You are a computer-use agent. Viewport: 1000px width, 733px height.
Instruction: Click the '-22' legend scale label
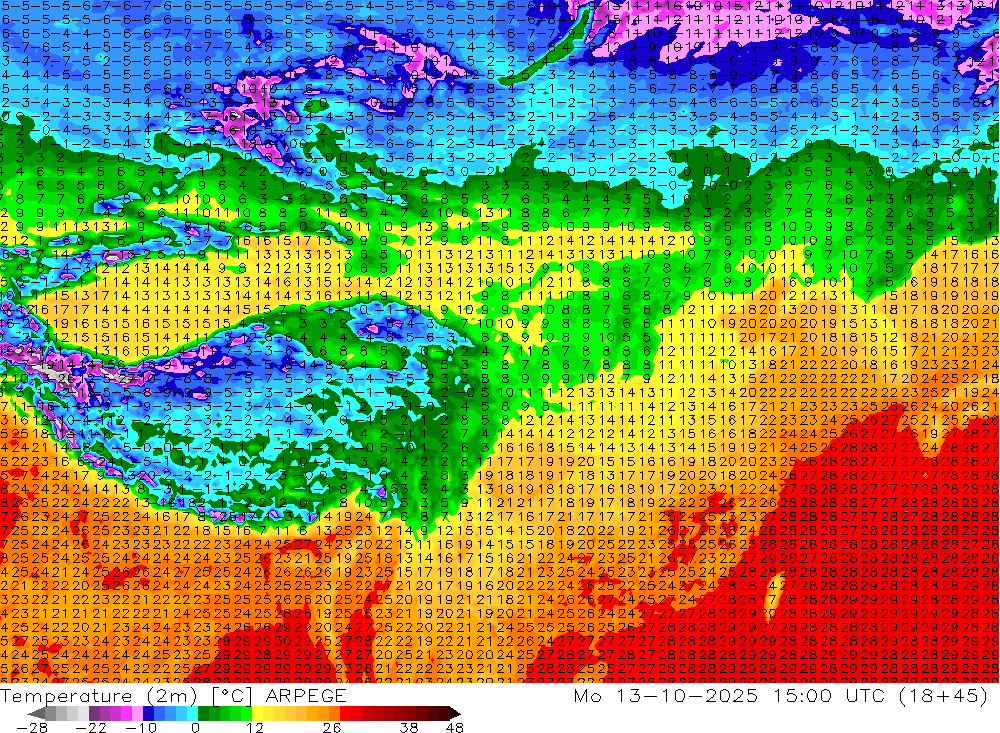click(91, 727)
